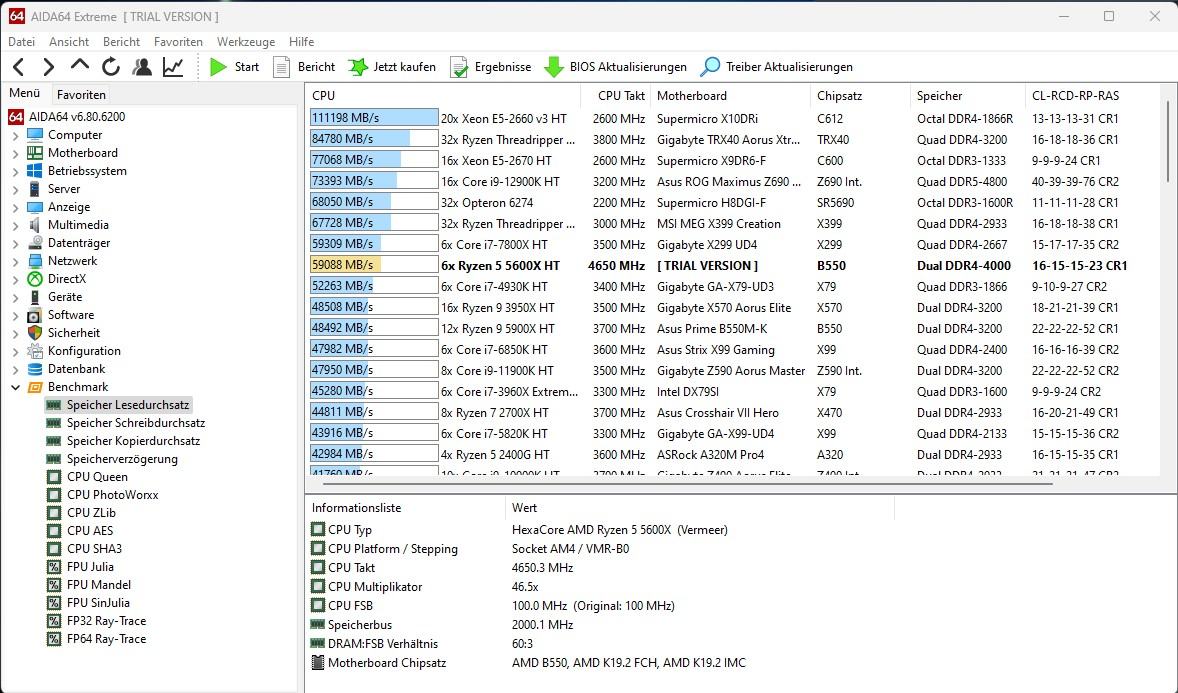The image size is (1178, 693).
Task: Select Speicher Schreibdurchsatz benchmark
Action: 135,423
